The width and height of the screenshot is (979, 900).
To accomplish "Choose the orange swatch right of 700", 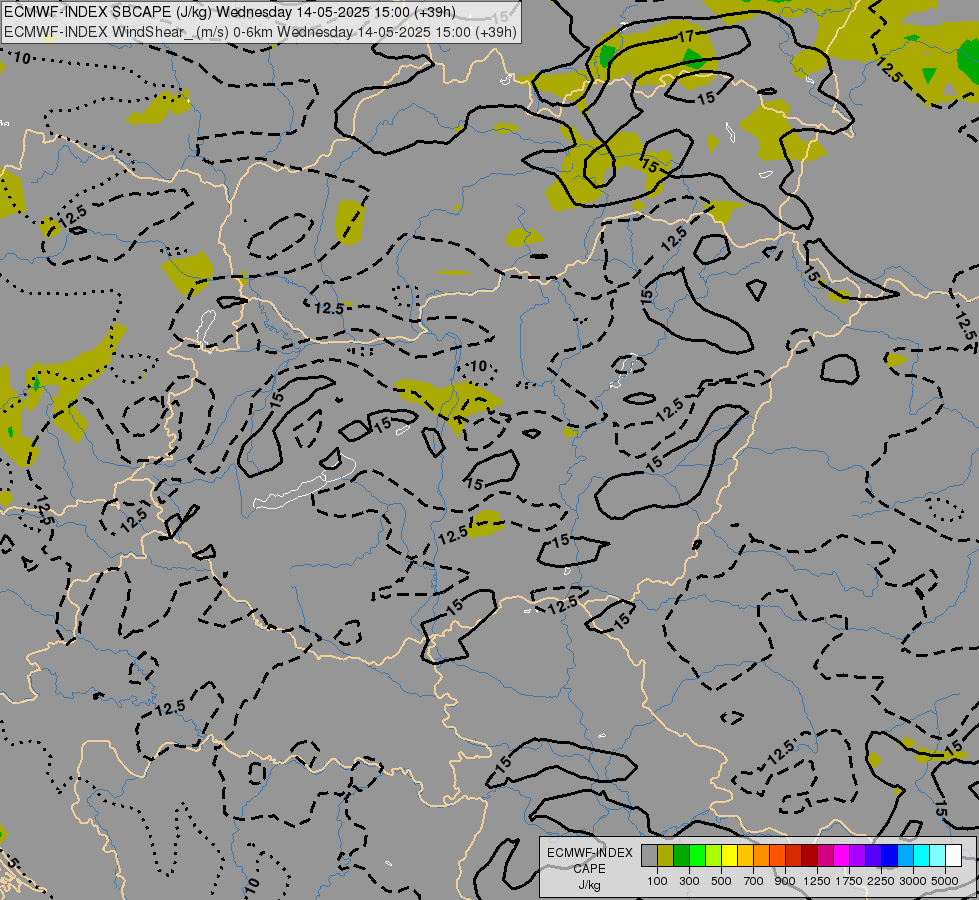I will pyautogui.click(x=762, y=855).
